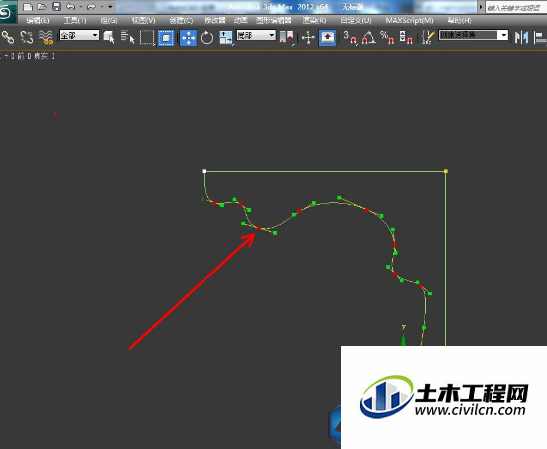Screen dimensions: 547x449
Task: Click the Undo arrow icon
Action: pyautogui.click(x=71, y=7)
